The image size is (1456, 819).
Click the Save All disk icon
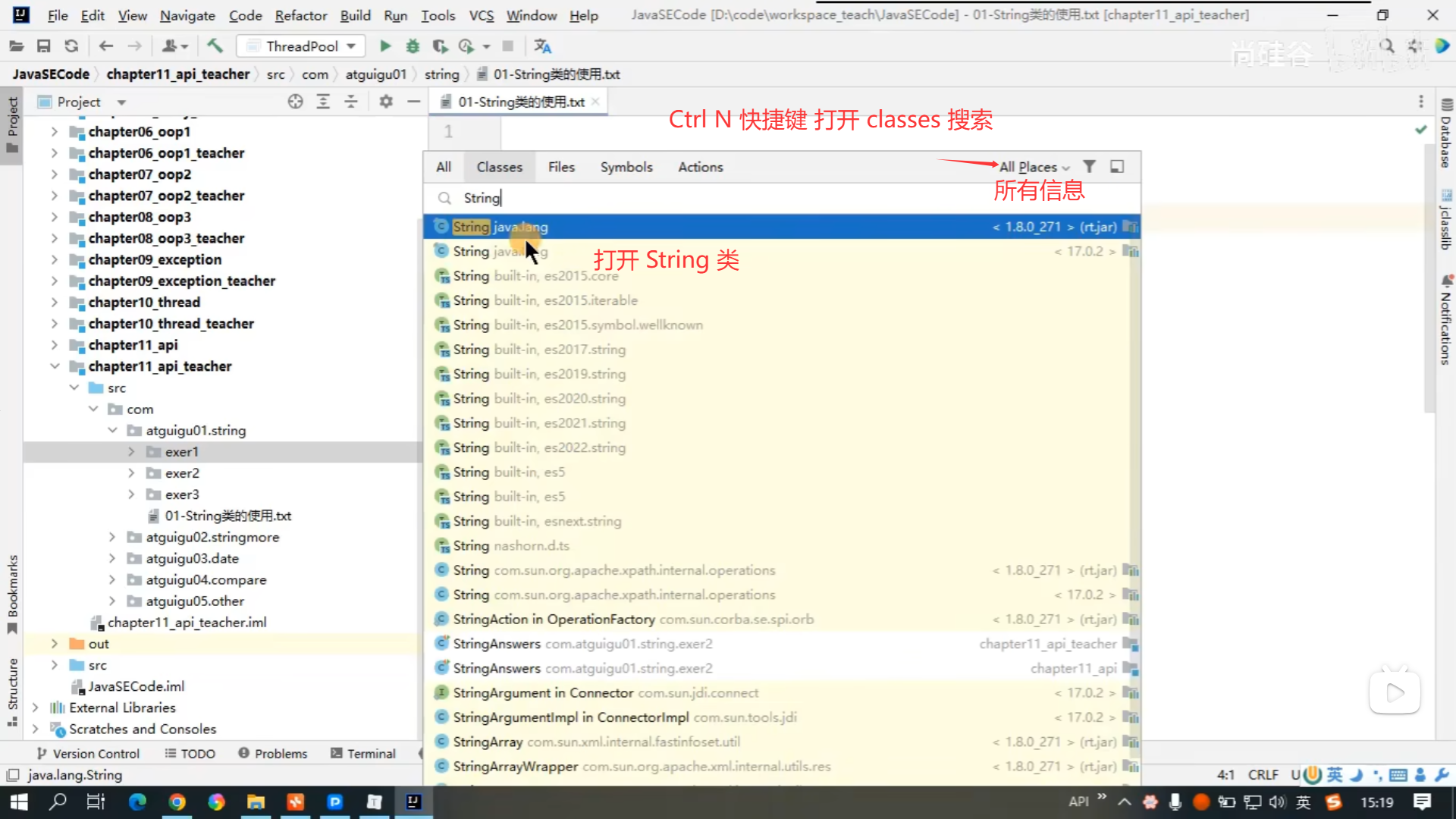point(44,46)
